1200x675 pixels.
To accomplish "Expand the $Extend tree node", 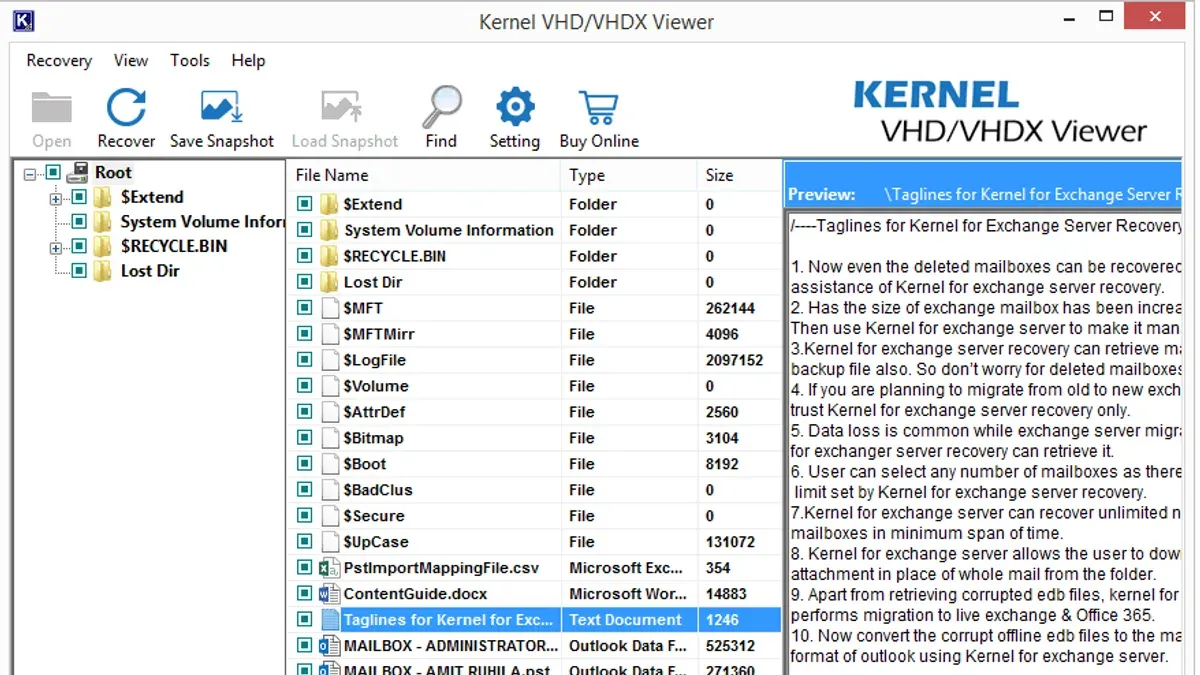I will click(x=55, y=198).
